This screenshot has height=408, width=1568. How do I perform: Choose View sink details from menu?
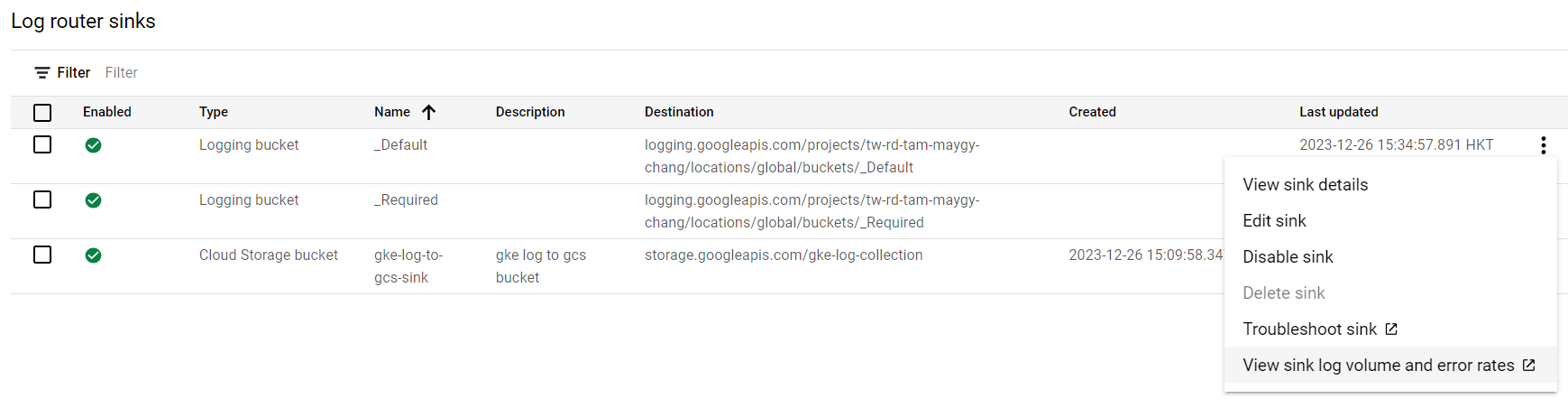[1305, 185]
